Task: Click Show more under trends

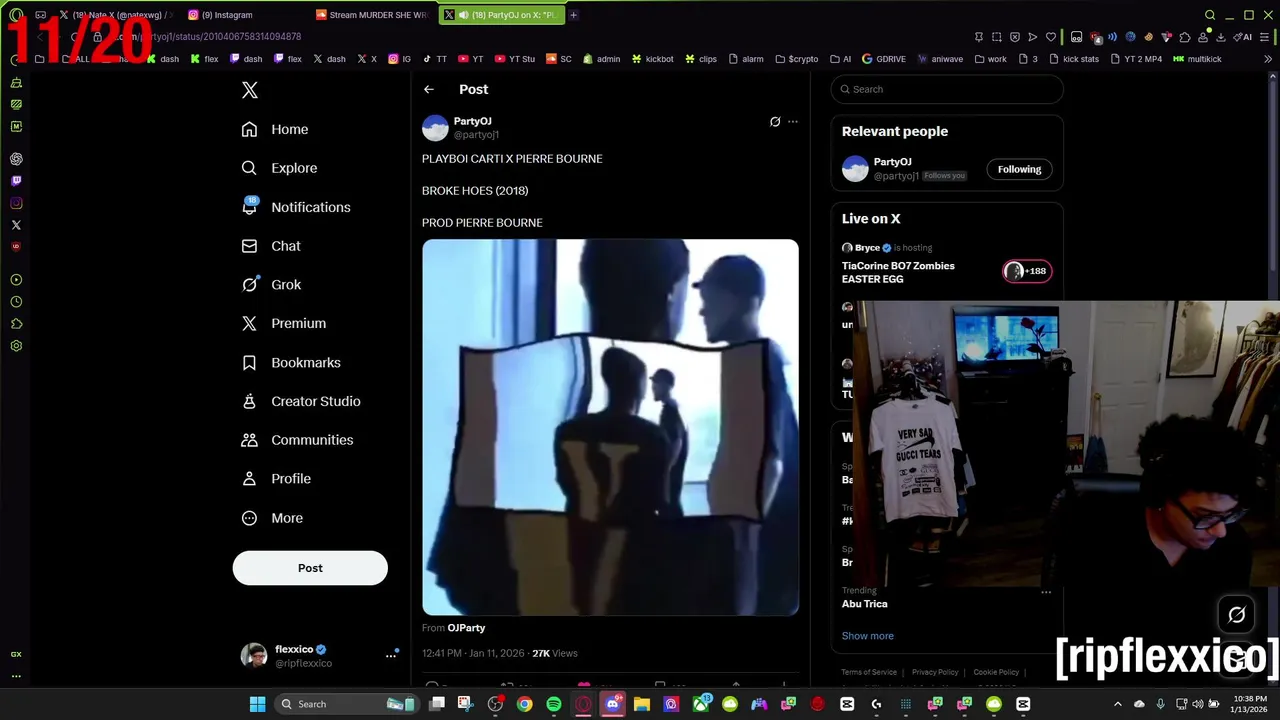Action: tap(868, 636)
